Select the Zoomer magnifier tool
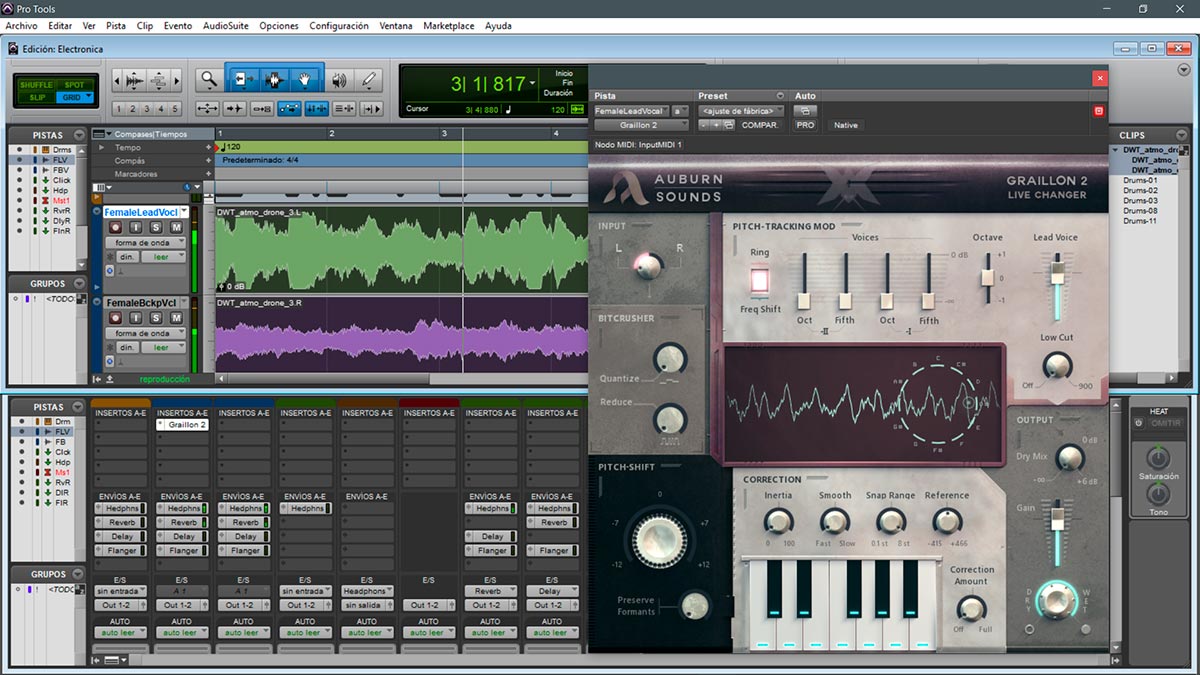Screen dimensions: 1200x675 208,79
